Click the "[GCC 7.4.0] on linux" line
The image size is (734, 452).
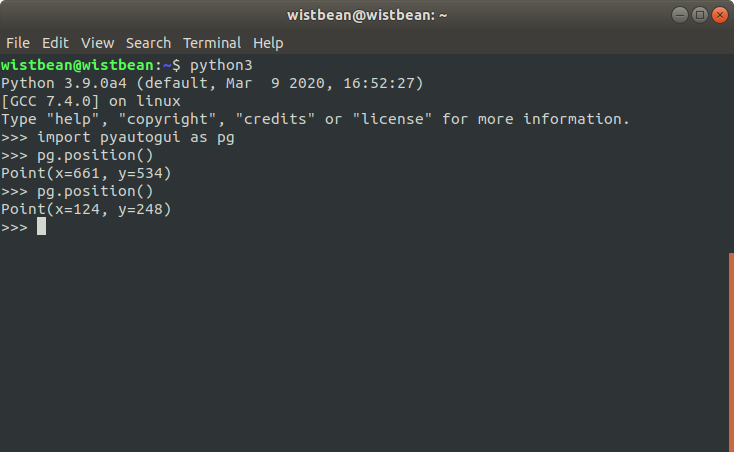(x=92, y=101)
